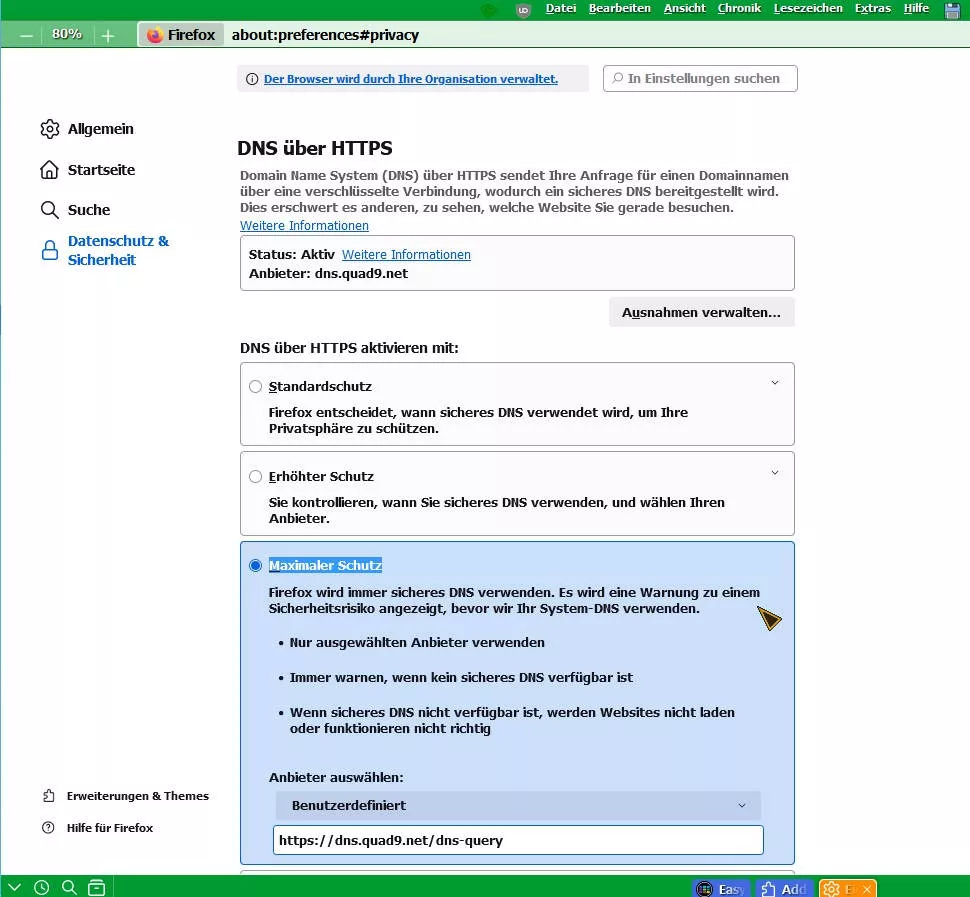Screen dimensions: 970x897
Task: Open the Chronik menu
Action: (x=739, y=8)
